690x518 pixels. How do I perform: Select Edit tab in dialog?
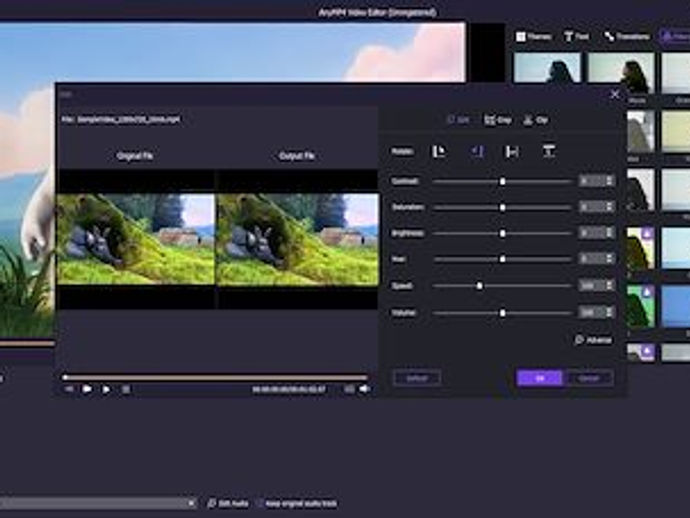tap(458, 120)
